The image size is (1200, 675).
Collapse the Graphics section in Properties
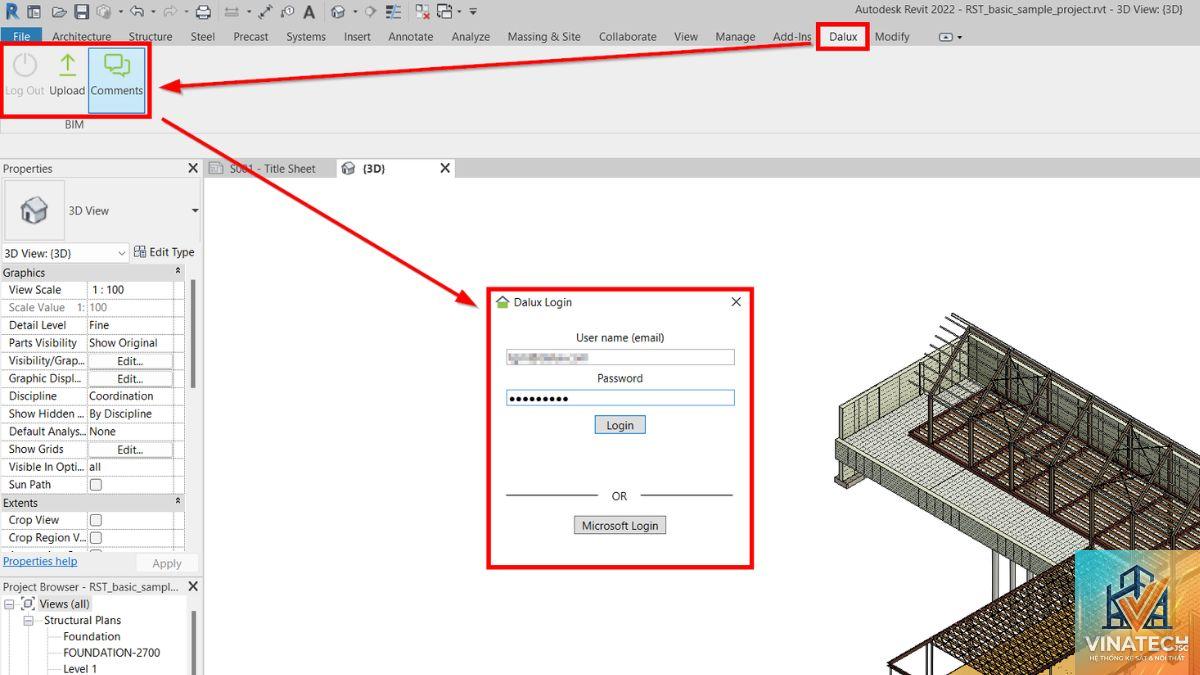click(x=178, y=272)
